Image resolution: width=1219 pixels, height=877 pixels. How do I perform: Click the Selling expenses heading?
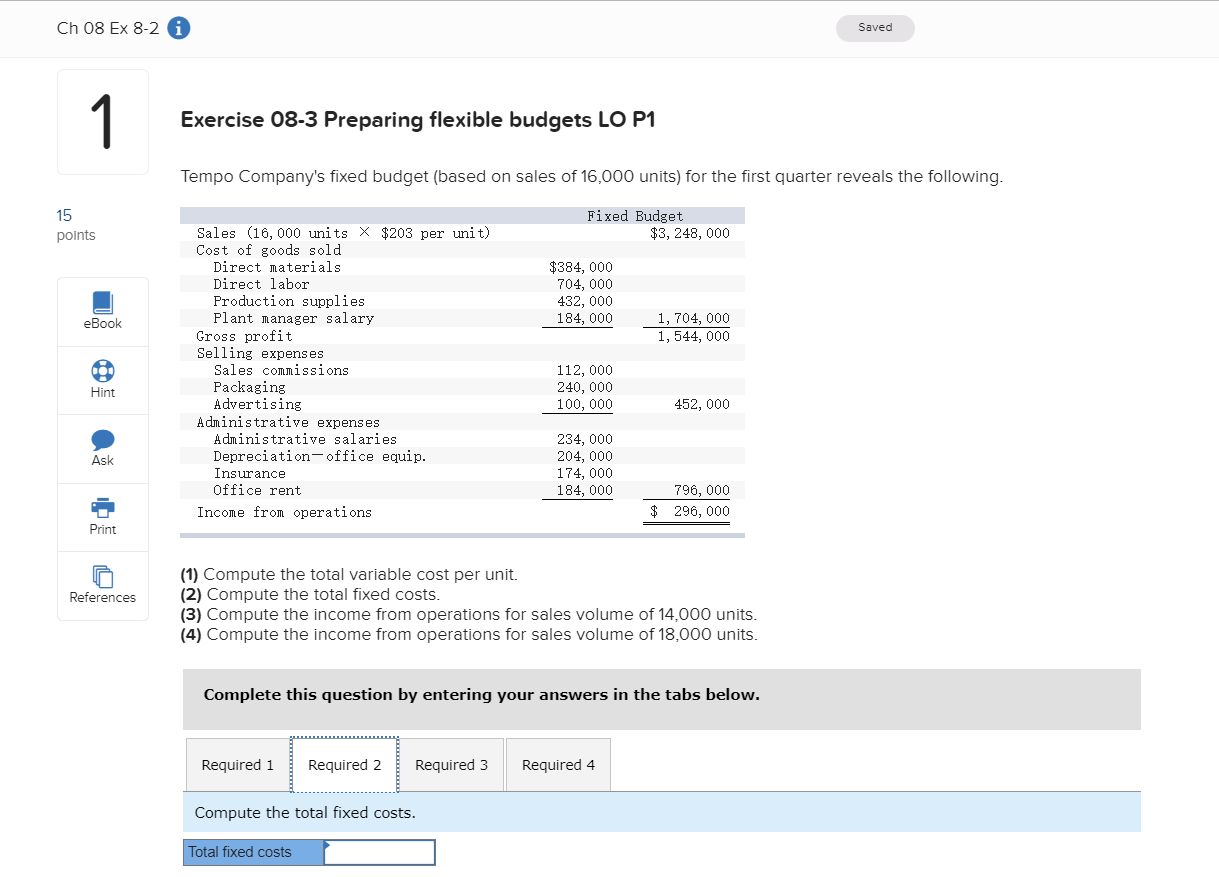point(260,353)
